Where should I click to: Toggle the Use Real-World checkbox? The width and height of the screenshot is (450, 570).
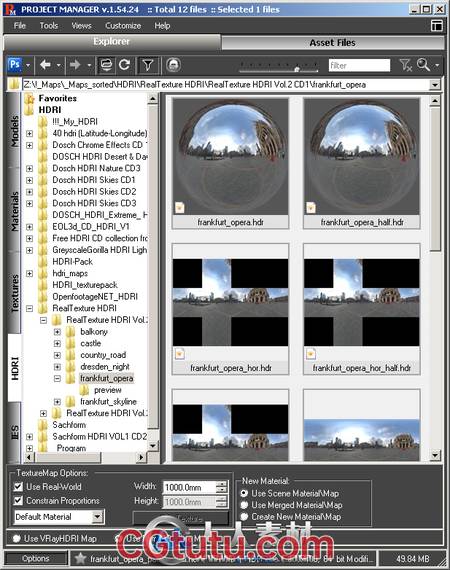[18, 487]
